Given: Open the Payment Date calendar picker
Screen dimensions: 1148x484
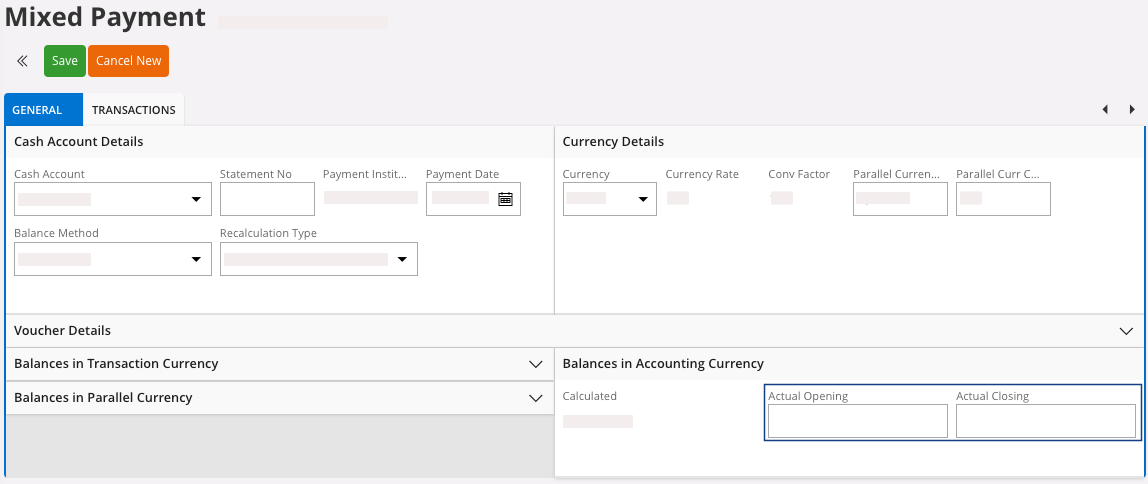Looking at the screenshot, I should pyautogui.click(x=505, y=199).
